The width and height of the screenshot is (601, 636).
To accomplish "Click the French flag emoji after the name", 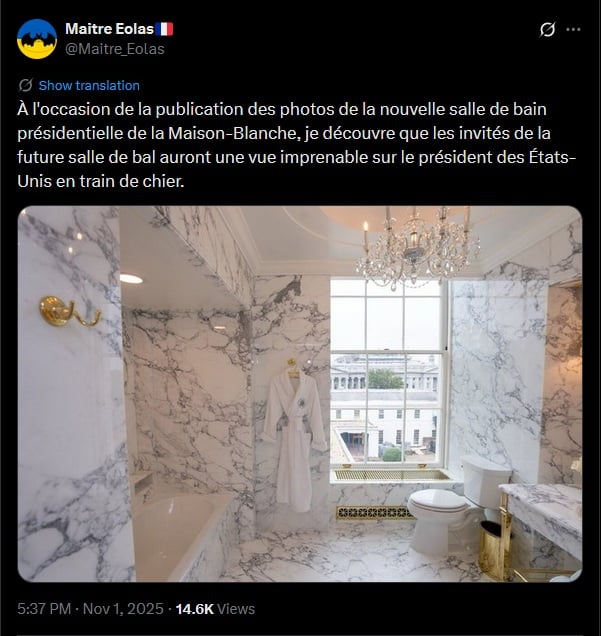I will pos(164,29).
